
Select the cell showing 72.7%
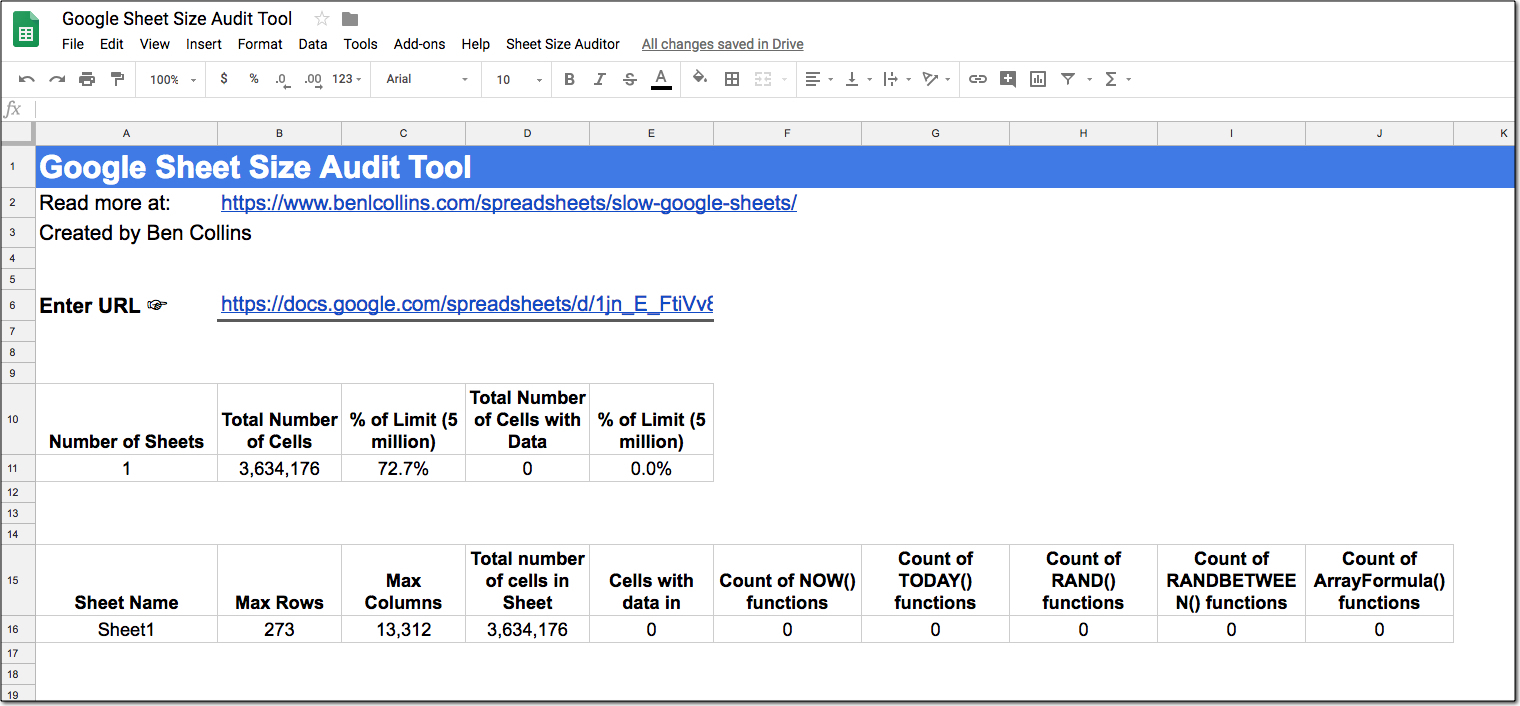coord(403,468)
